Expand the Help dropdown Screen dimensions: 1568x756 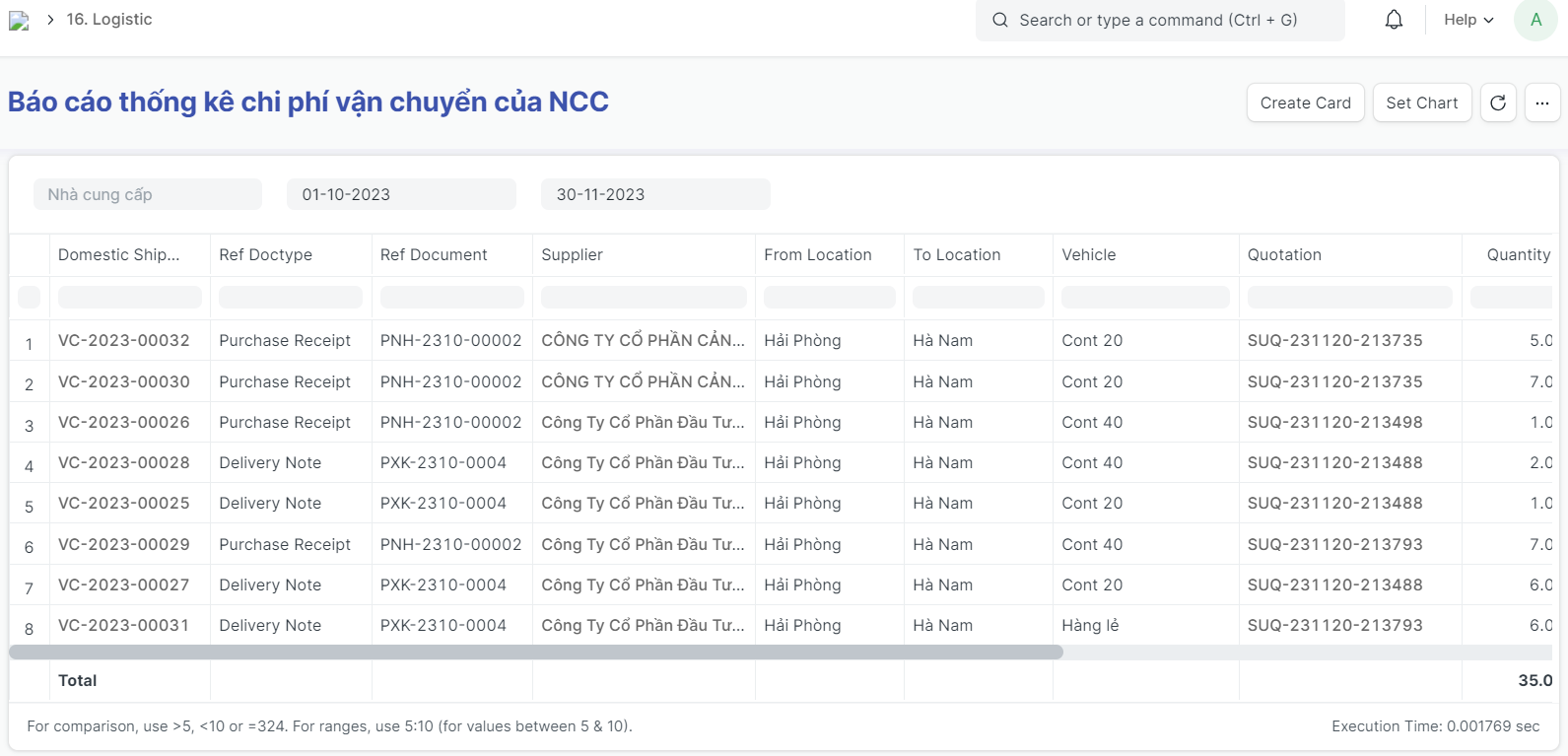1468,20
